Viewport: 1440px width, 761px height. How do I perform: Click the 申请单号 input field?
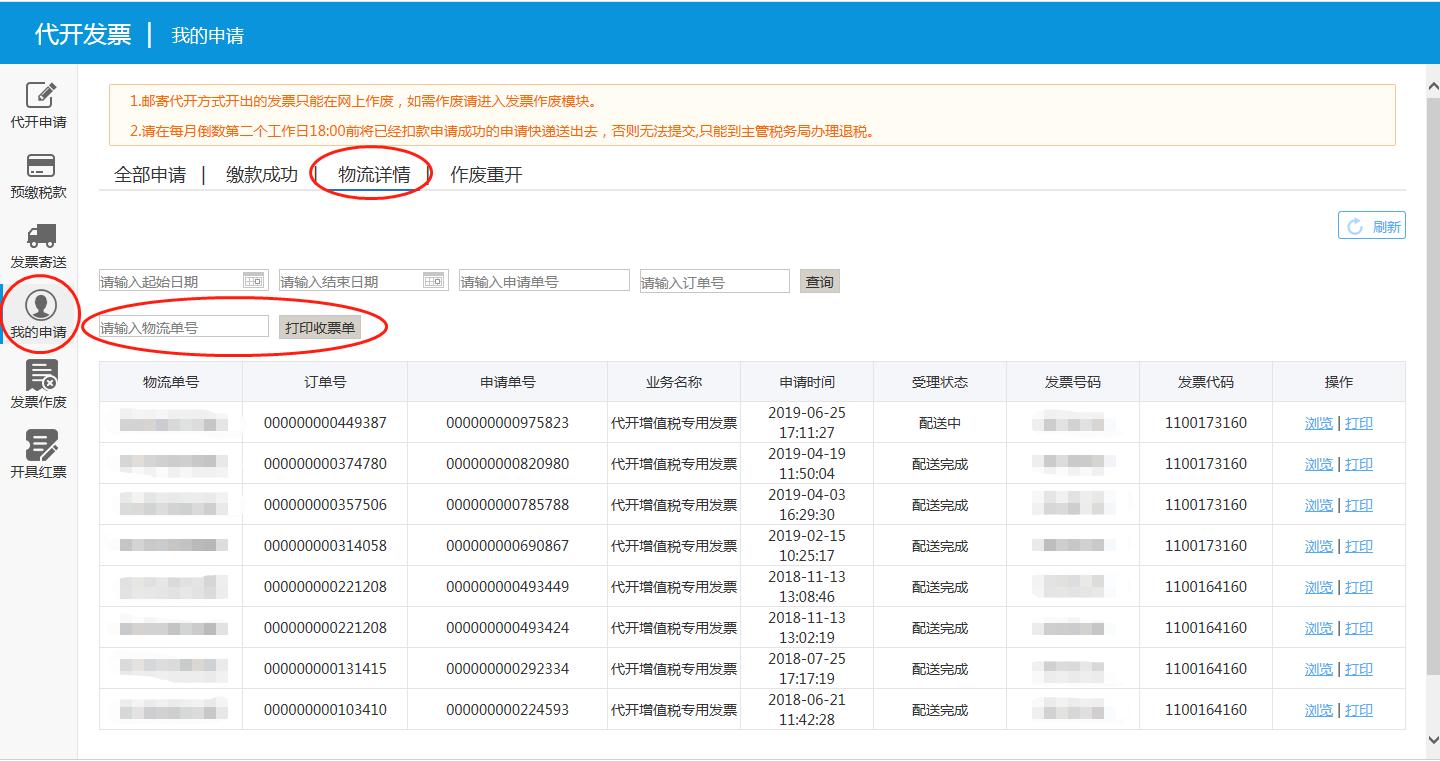543,280
